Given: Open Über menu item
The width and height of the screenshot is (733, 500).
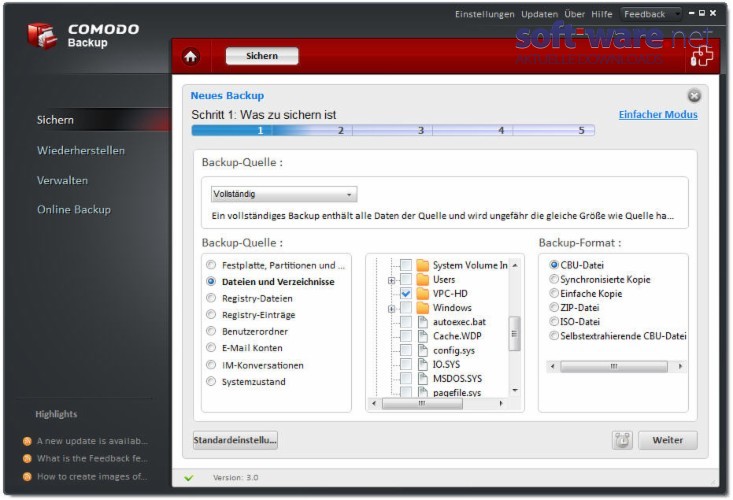Looking at the screenshot, I should coord(574,14).
